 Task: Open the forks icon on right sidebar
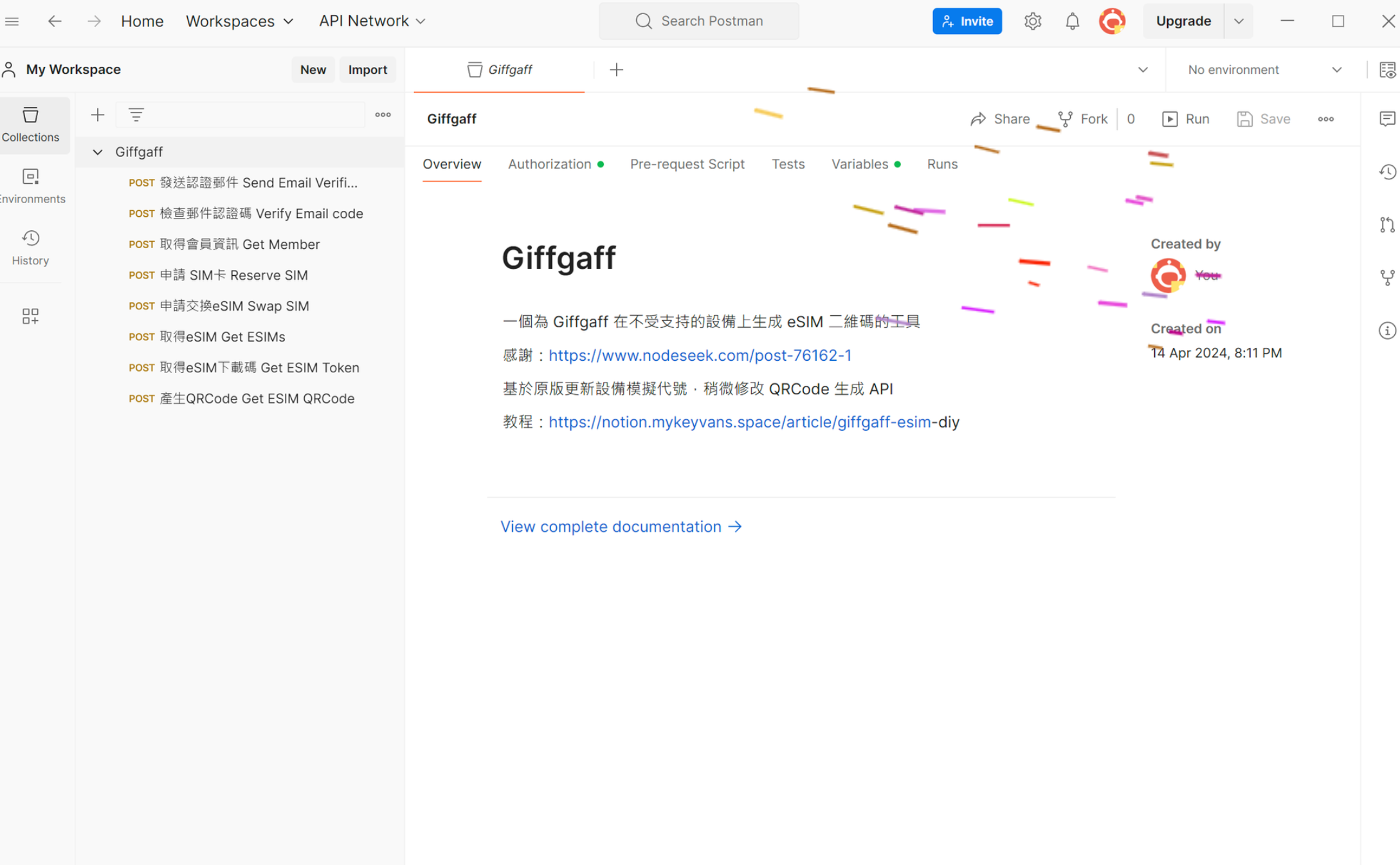(1387, 277)
